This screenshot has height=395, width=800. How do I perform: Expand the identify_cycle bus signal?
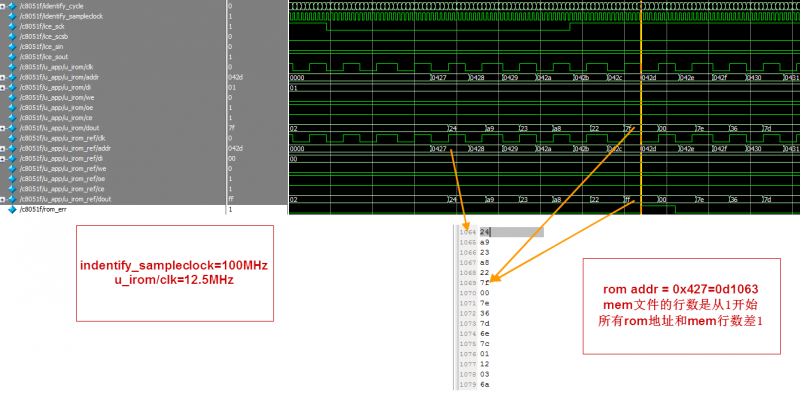(x=3, y=6)
